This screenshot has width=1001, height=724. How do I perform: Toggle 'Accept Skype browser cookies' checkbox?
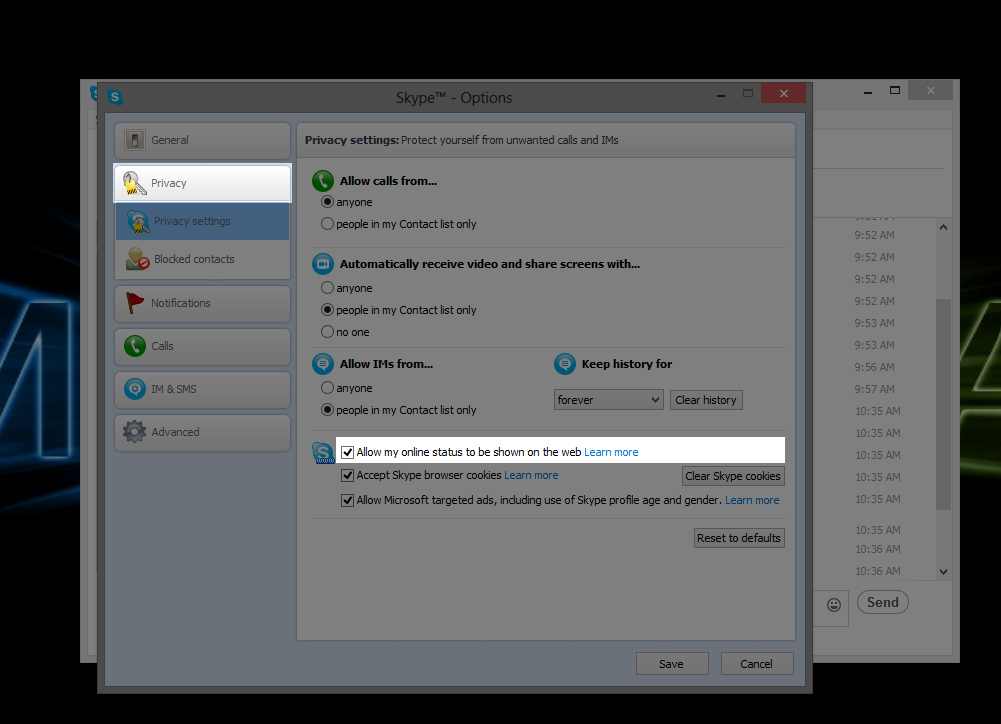pyautogui.click(x=347, y=476)
